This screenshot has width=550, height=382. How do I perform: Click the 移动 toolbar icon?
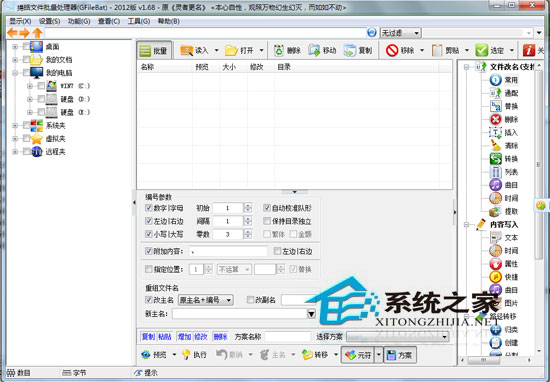point(314,51)
